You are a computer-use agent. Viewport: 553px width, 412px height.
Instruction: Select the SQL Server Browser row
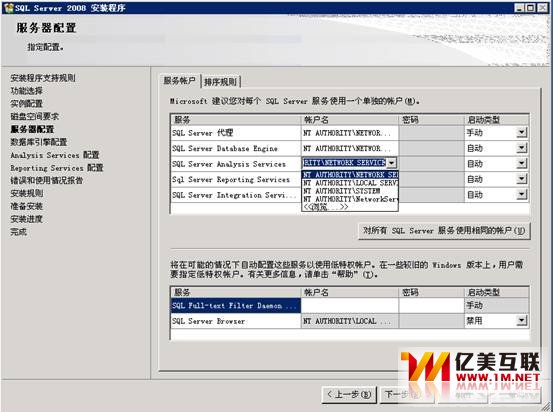(236, 321)
